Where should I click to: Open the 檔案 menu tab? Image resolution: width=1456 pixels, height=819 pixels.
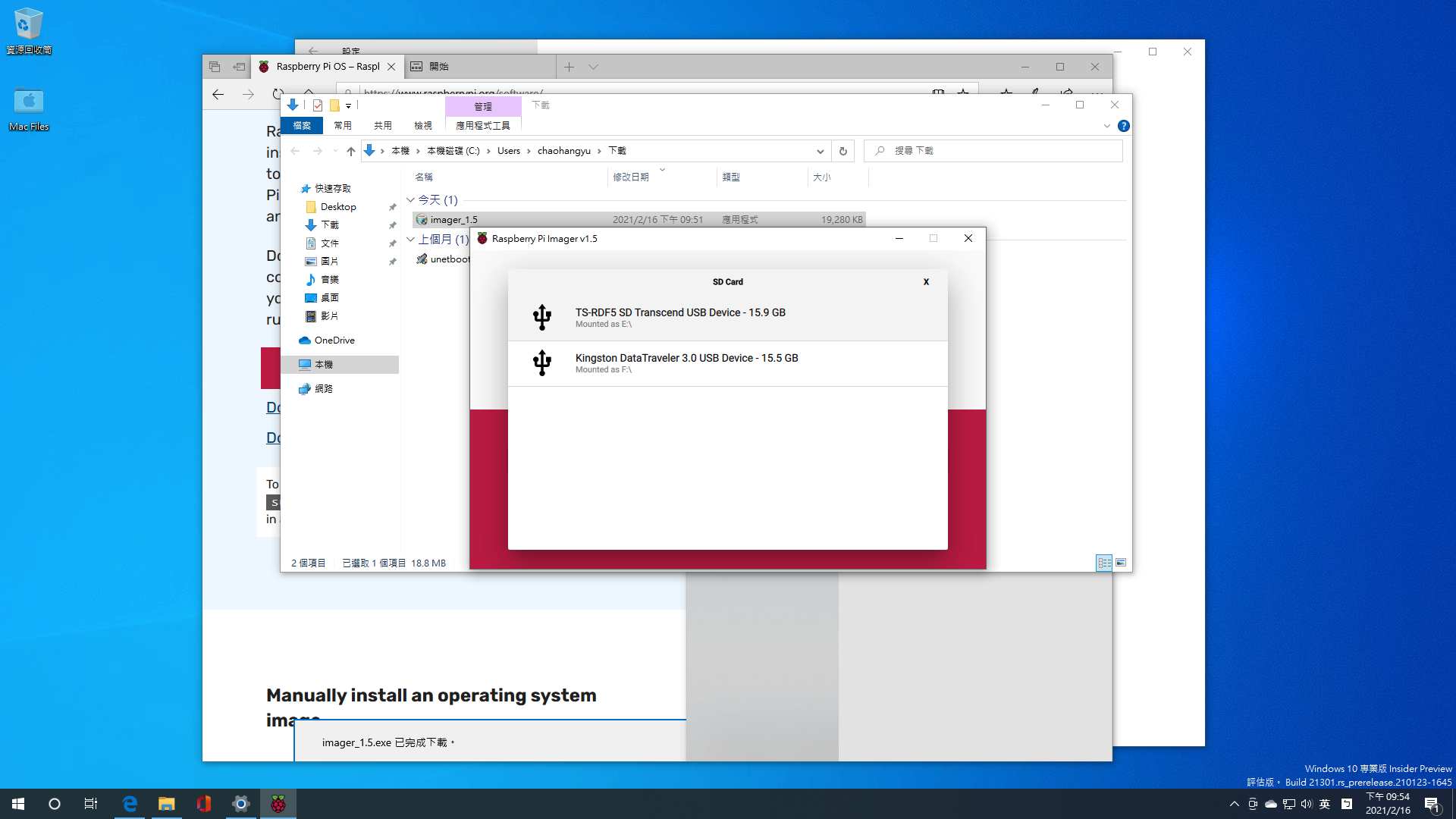pos(302,126)
